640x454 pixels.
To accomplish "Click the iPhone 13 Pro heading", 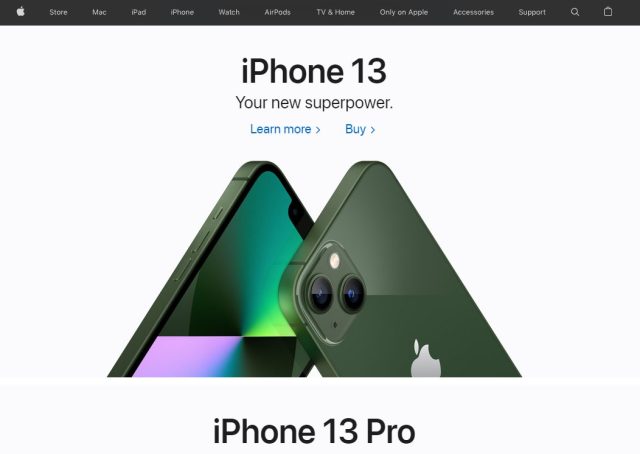I will coord(314,432).
